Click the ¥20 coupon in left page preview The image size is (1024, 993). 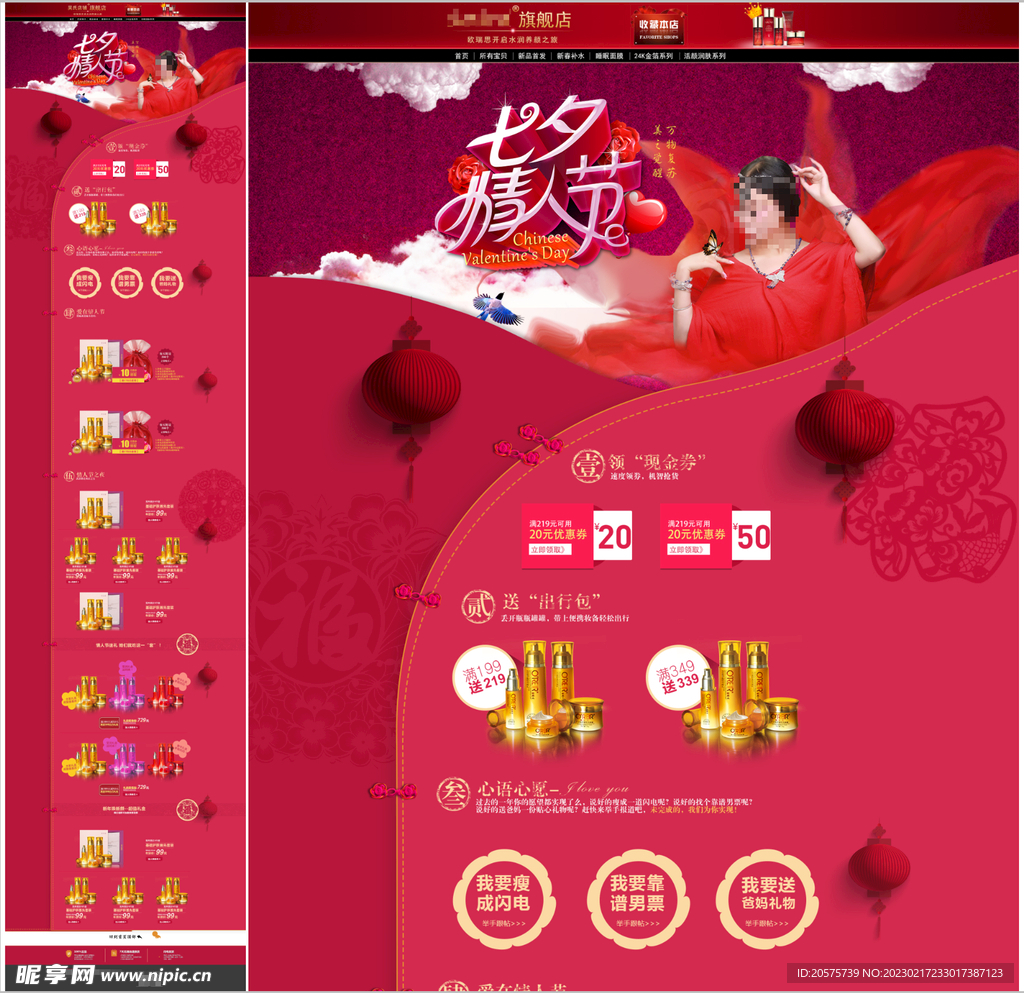click(108, 169)
